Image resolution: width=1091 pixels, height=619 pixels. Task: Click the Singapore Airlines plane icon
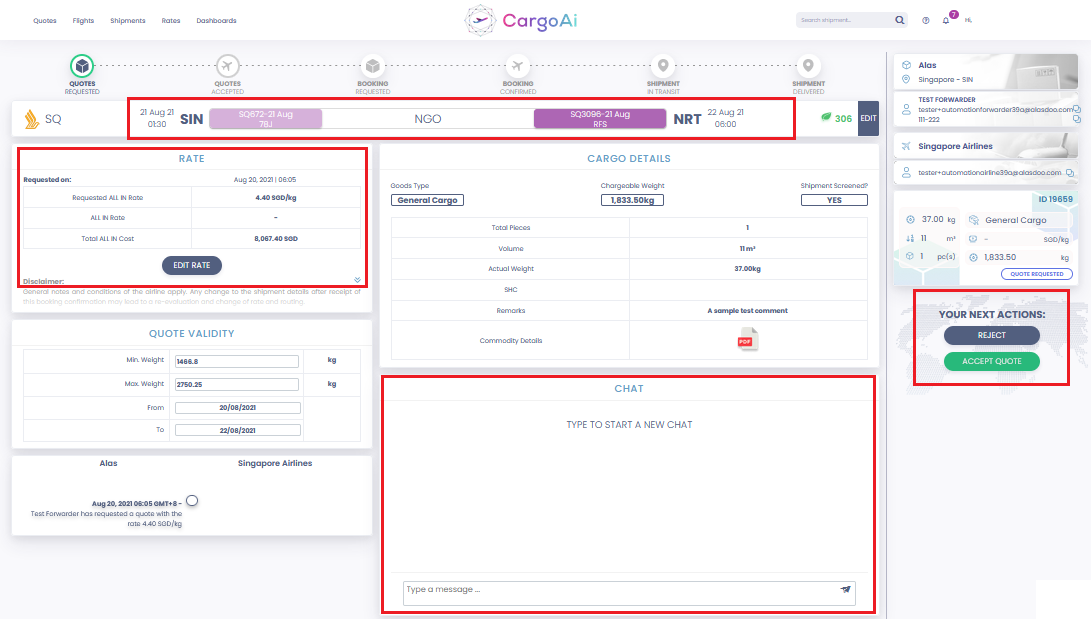[906, 146]
